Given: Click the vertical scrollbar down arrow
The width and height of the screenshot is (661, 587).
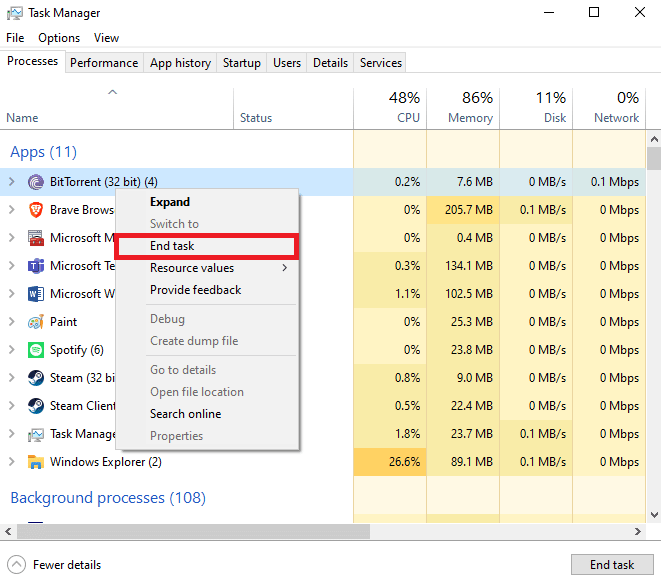Looking at the screenshot, I should 654,515.
